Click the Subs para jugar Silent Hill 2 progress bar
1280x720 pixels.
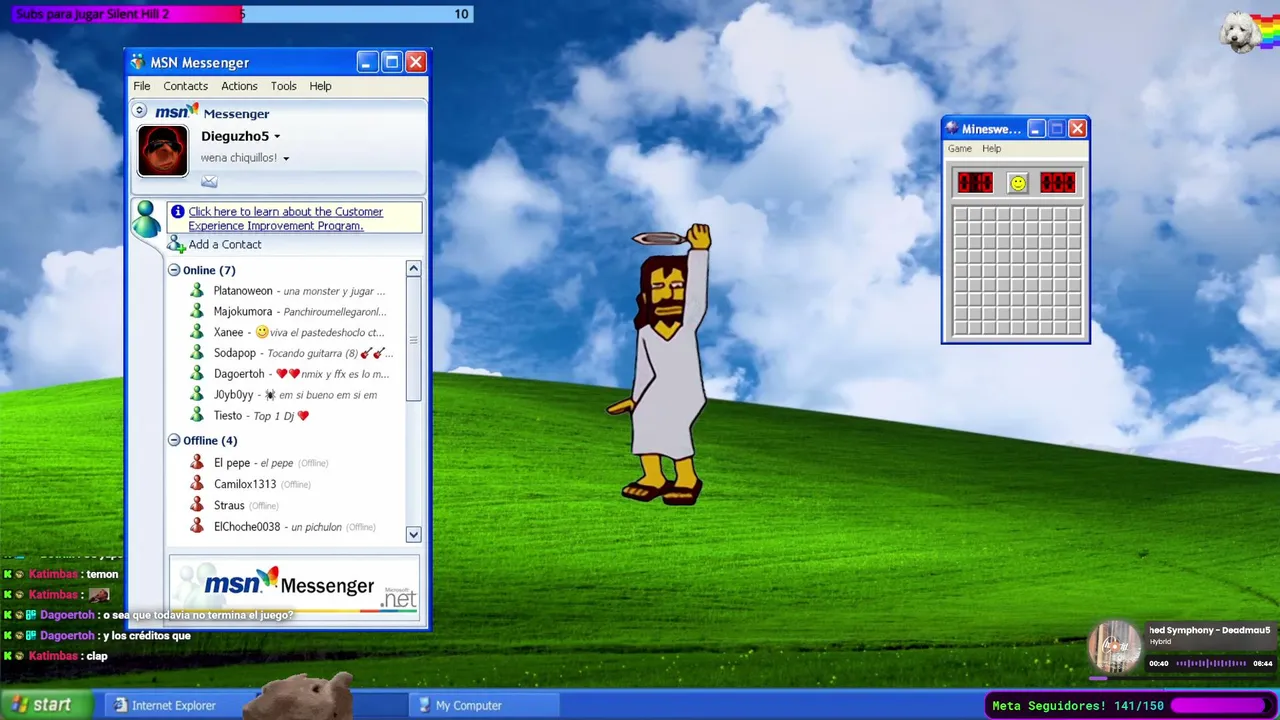(x=242, y=14)
